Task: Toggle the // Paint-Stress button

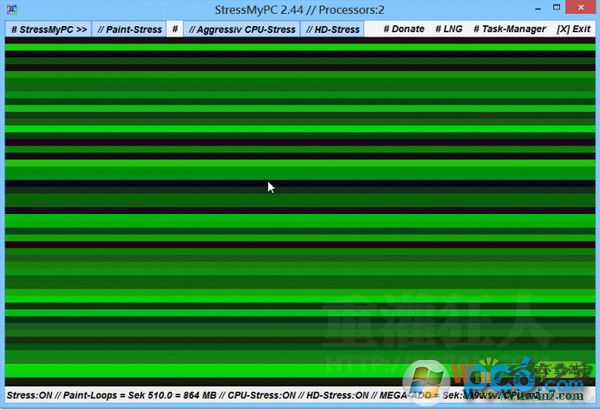Action: tap(129, 29)
